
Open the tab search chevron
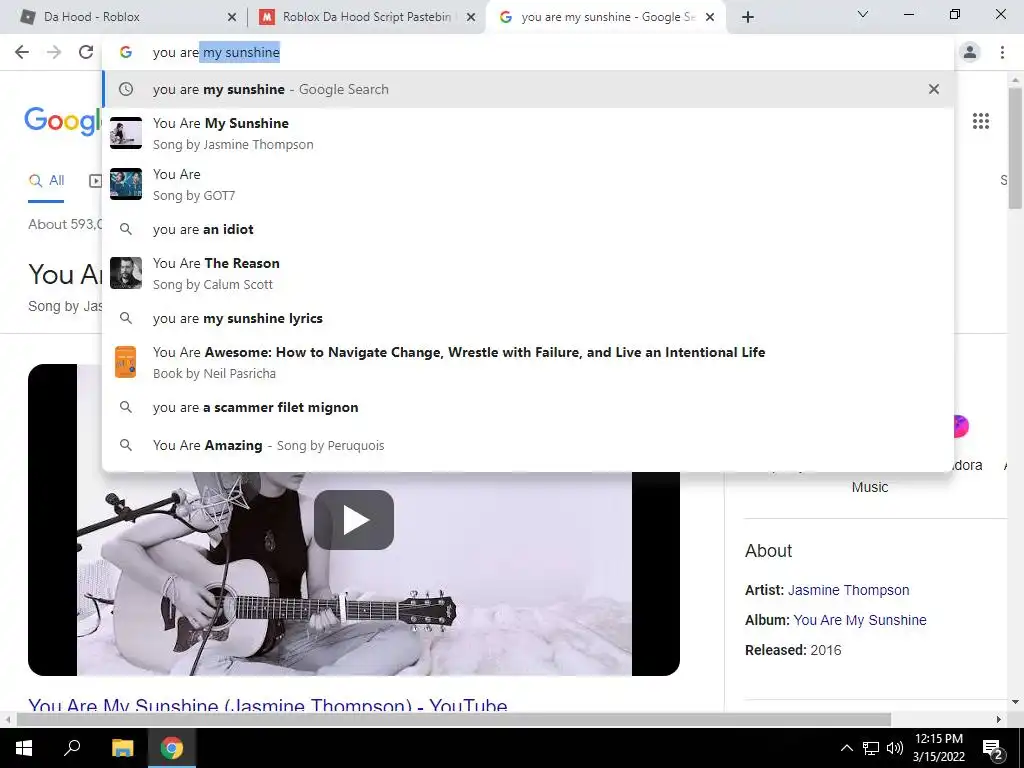tap(863, 14)
